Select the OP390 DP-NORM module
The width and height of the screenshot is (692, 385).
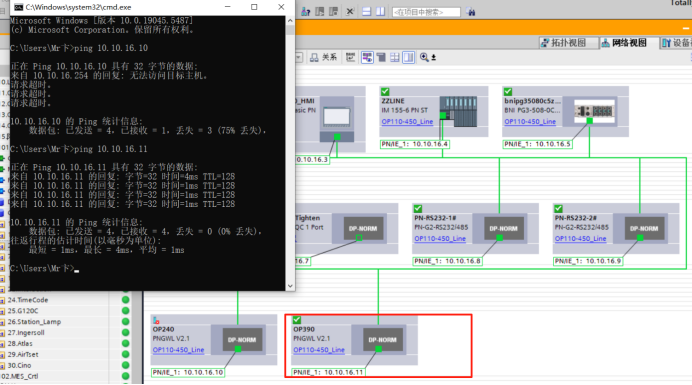pos(382,340)
